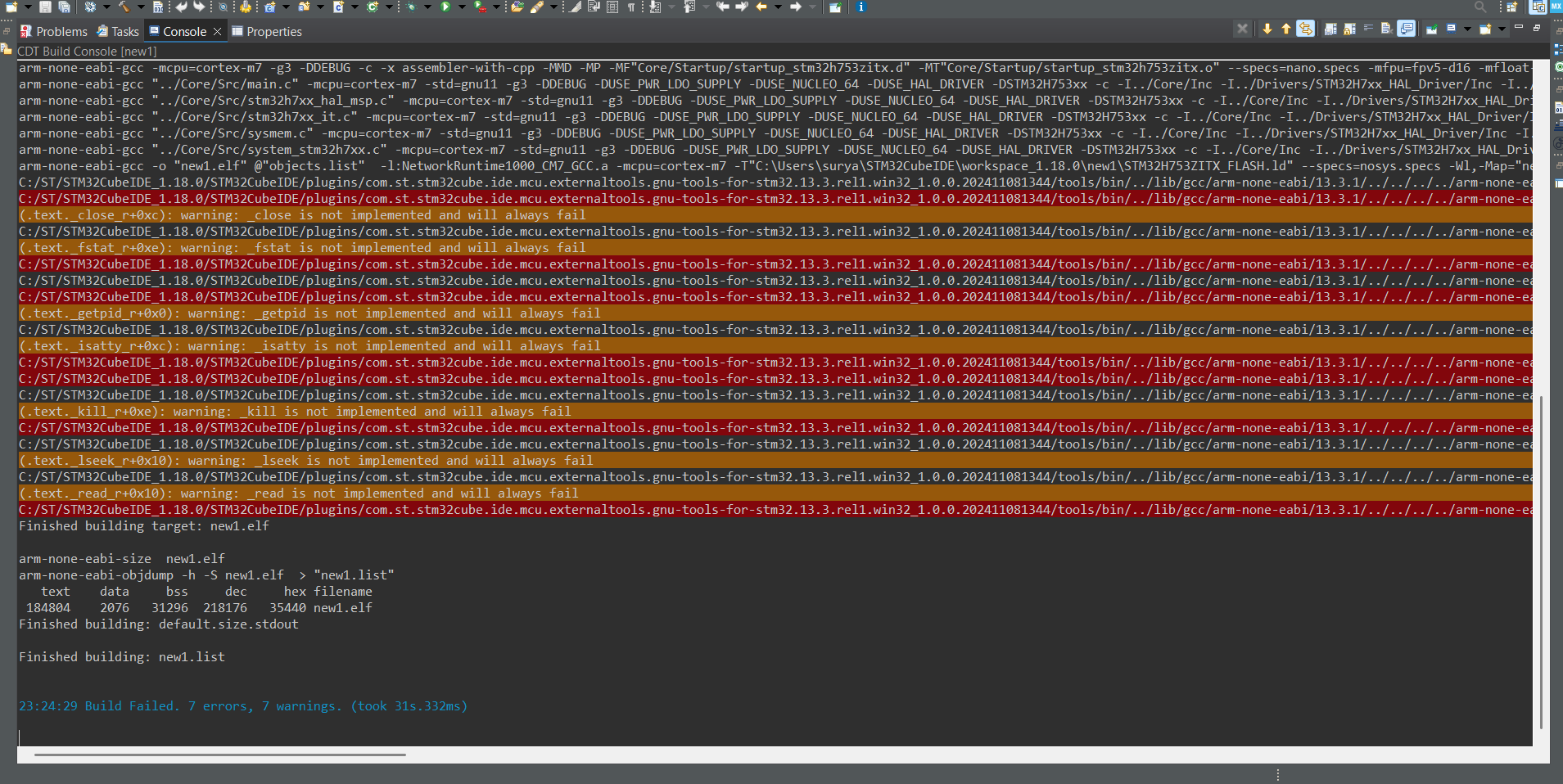Expand the Open Console dropdown
This screenshot has width=1563, height=784.
point(1501,29)
